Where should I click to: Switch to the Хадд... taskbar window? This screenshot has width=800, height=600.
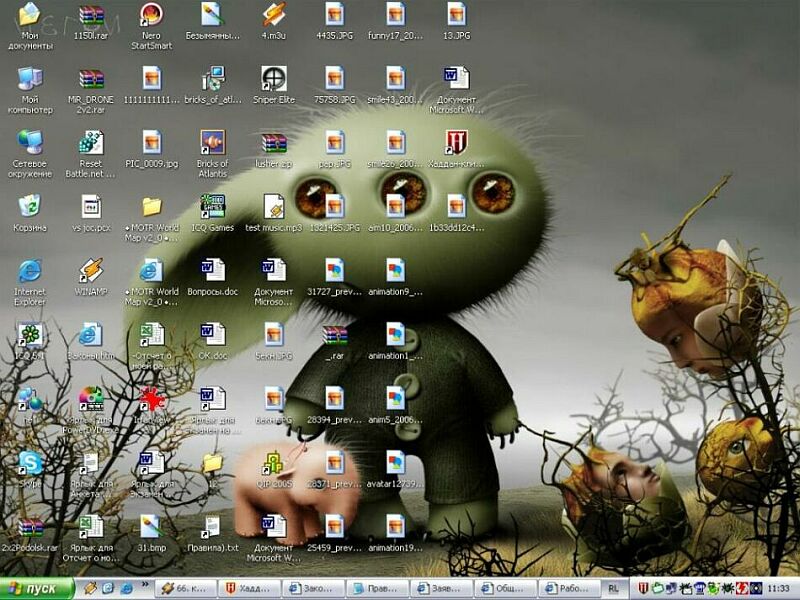(249, 589)
